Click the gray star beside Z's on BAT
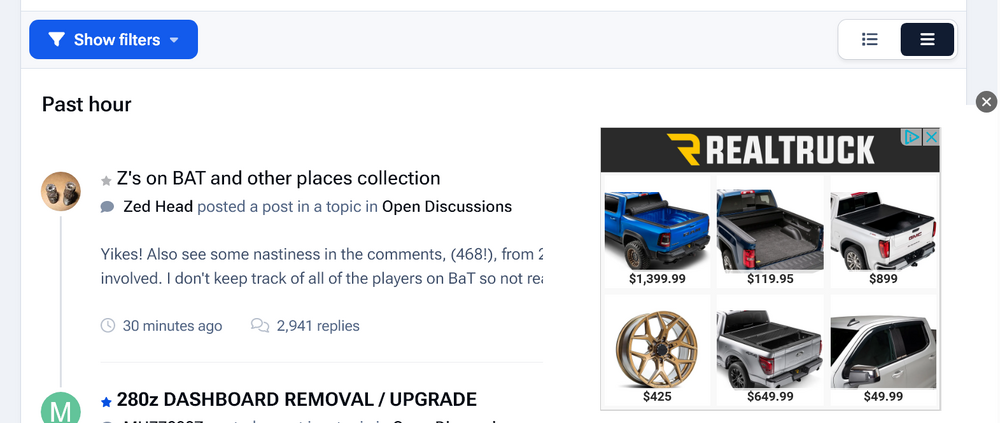The image size is (1000, 423). (107, 181)
